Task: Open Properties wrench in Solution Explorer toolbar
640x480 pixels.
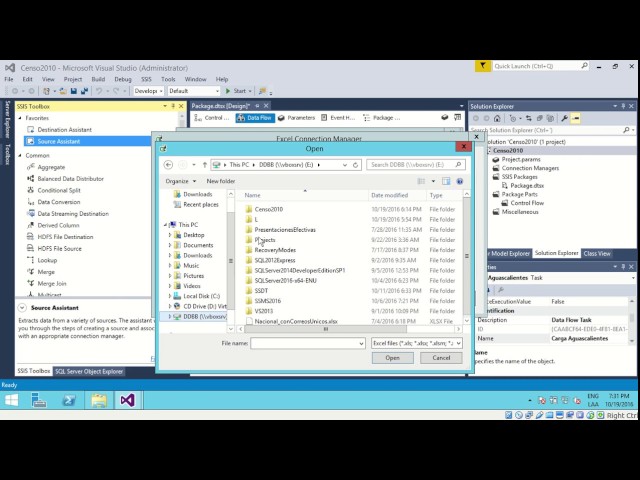Action: point(564,118)
